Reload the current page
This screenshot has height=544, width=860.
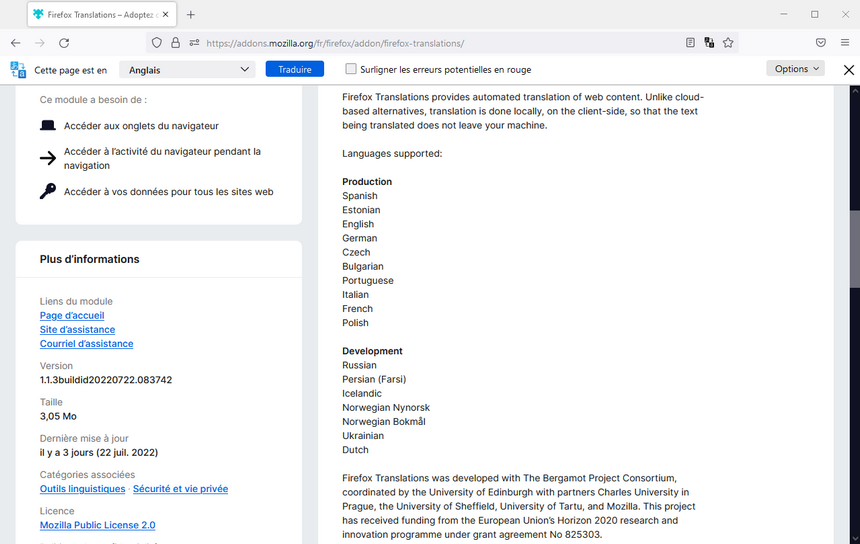tap(64, 43)
